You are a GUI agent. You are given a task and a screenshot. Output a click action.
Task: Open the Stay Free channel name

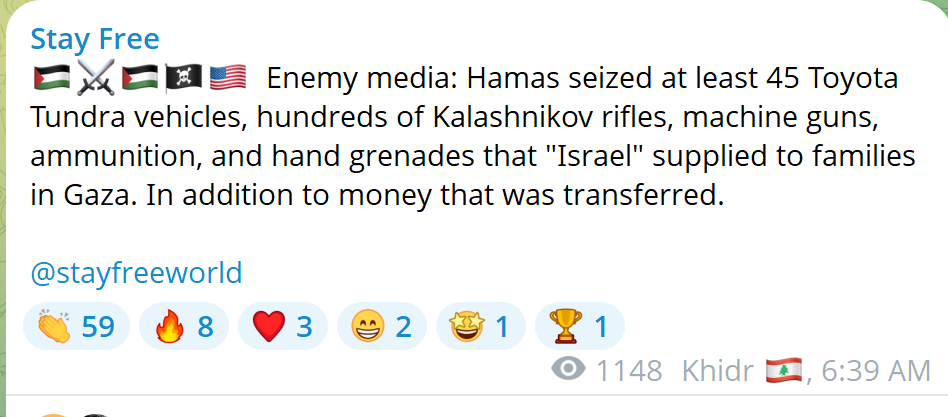tap(95, 40)
